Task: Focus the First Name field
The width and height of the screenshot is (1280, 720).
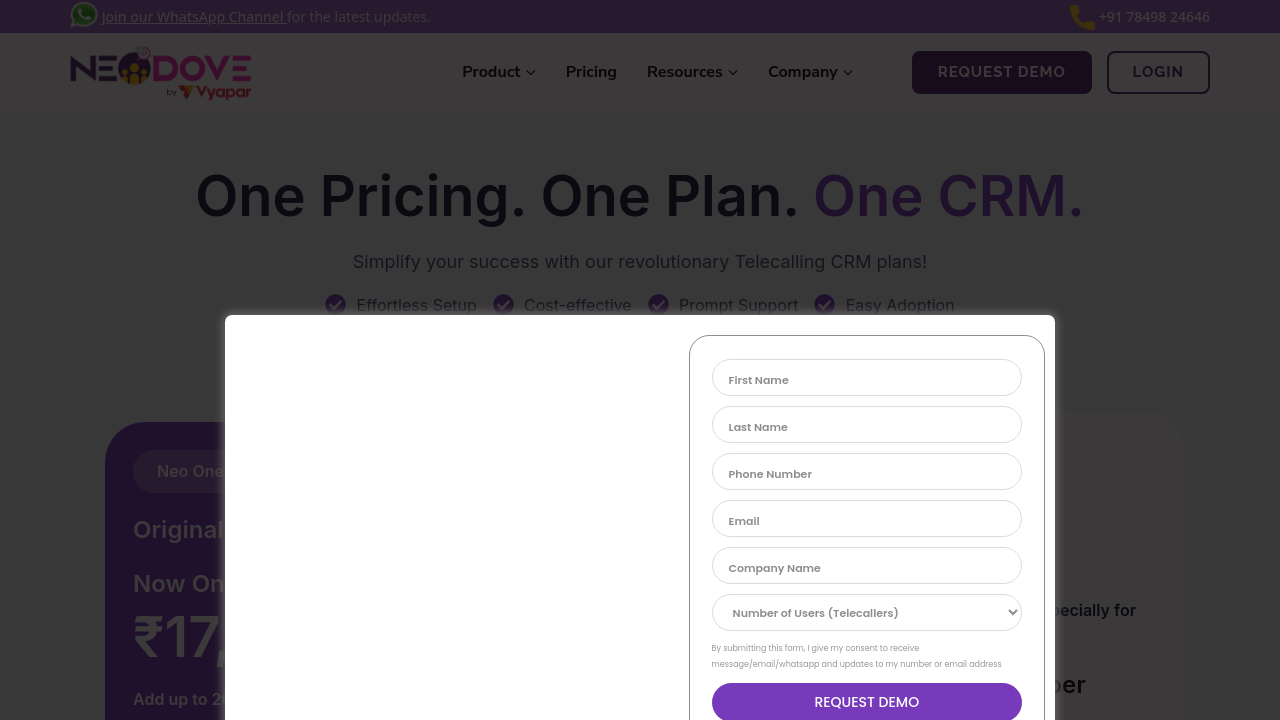Action: [866, 378]
